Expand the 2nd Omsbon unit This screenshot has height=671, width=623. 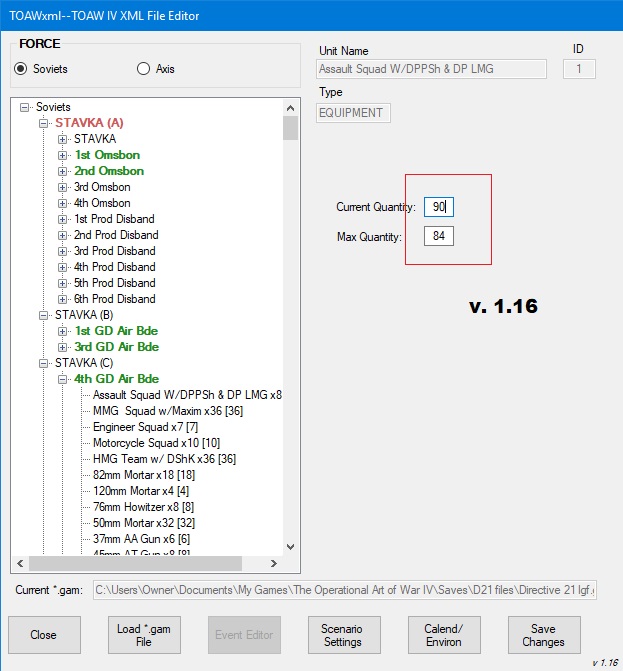tap(62, 171)
